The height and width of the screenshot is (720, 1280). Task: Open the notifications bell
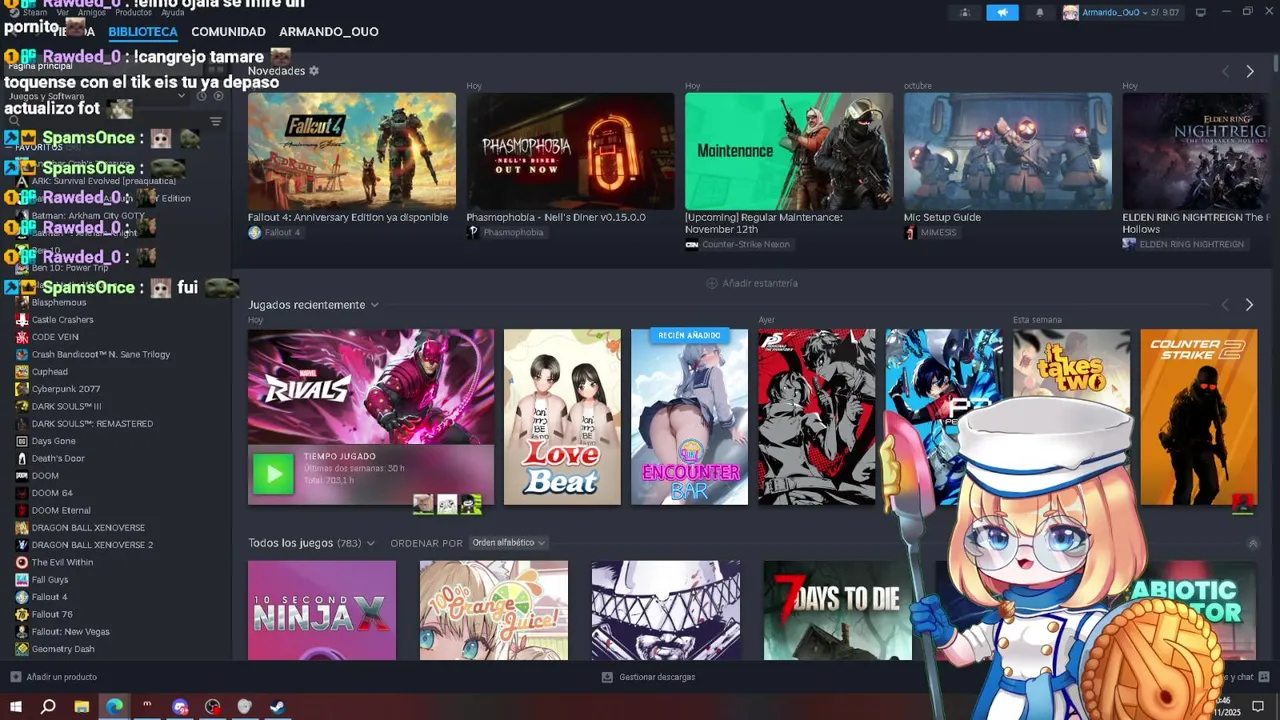coord(1039,13)
